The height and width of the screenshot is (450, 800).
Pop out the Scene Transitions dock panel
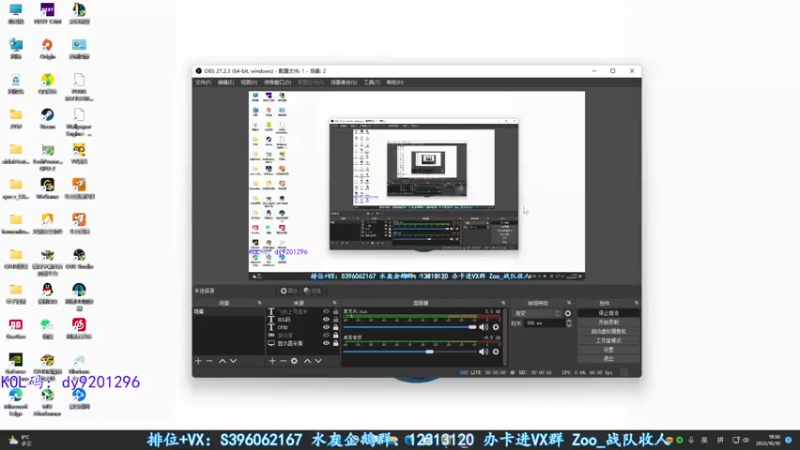(x=569, y=303)
